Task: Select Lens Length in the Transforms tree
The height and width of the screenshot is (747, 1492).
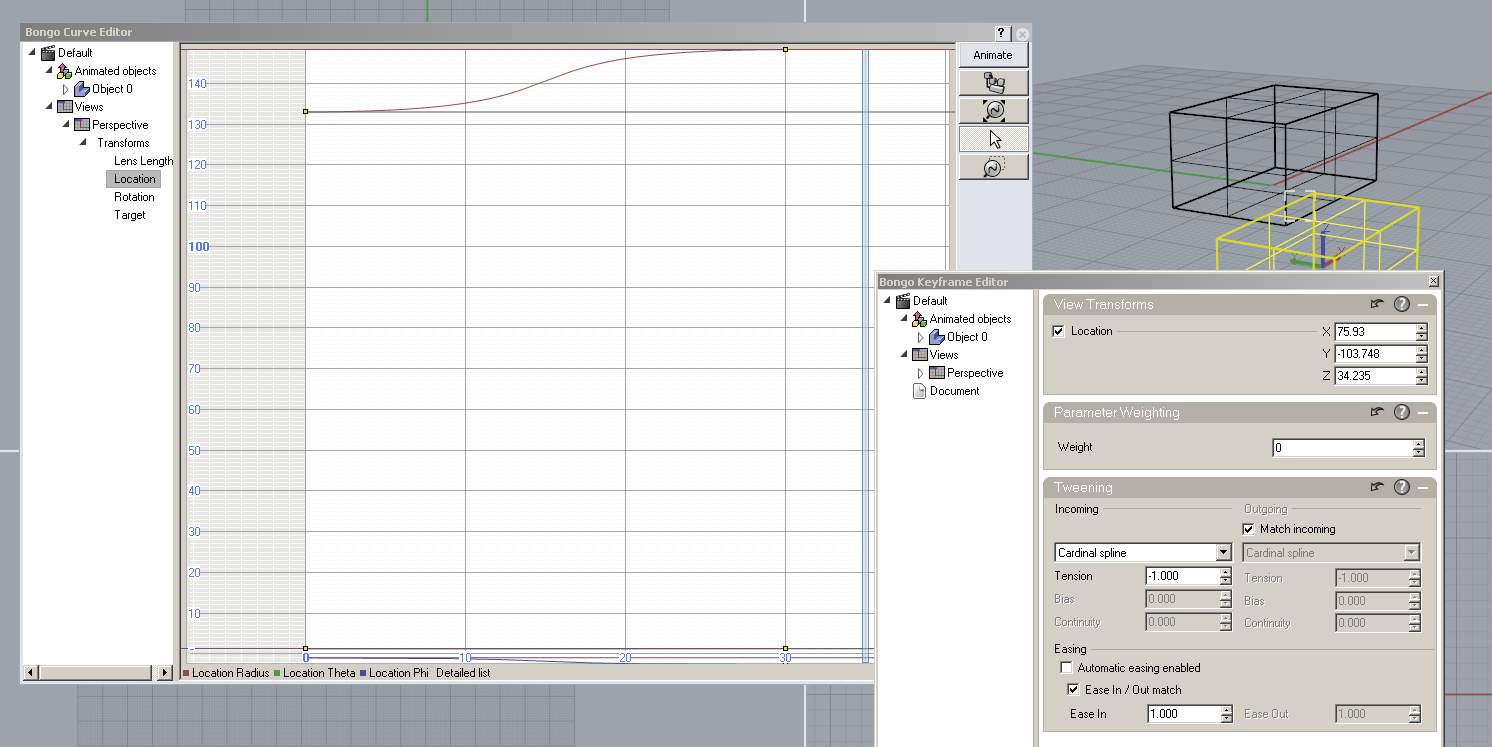Action: point(143,161)
